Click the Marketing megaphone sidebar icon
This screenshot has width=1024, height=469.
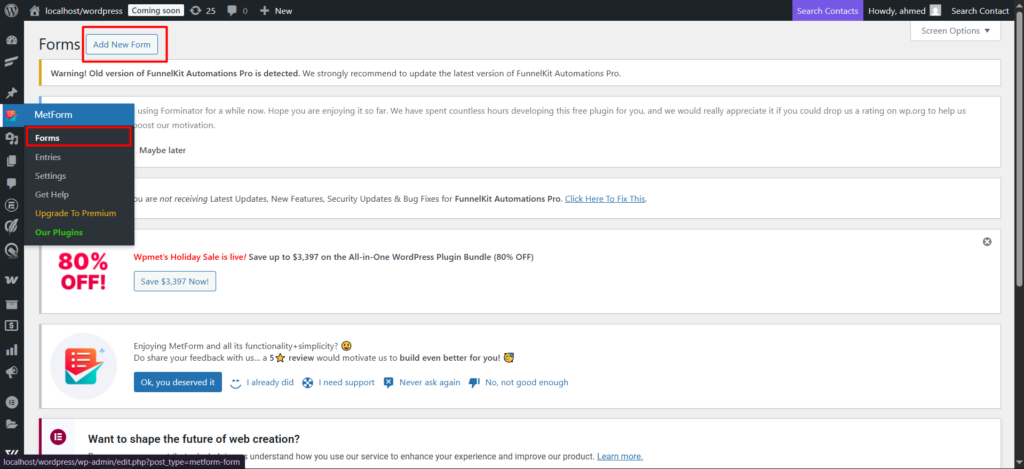(12, 373)
